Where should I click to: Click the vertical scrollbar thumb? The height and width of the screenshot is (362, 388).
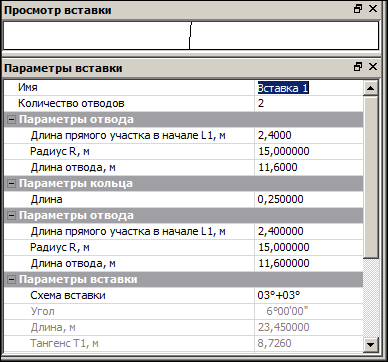(x=371, y=177)
